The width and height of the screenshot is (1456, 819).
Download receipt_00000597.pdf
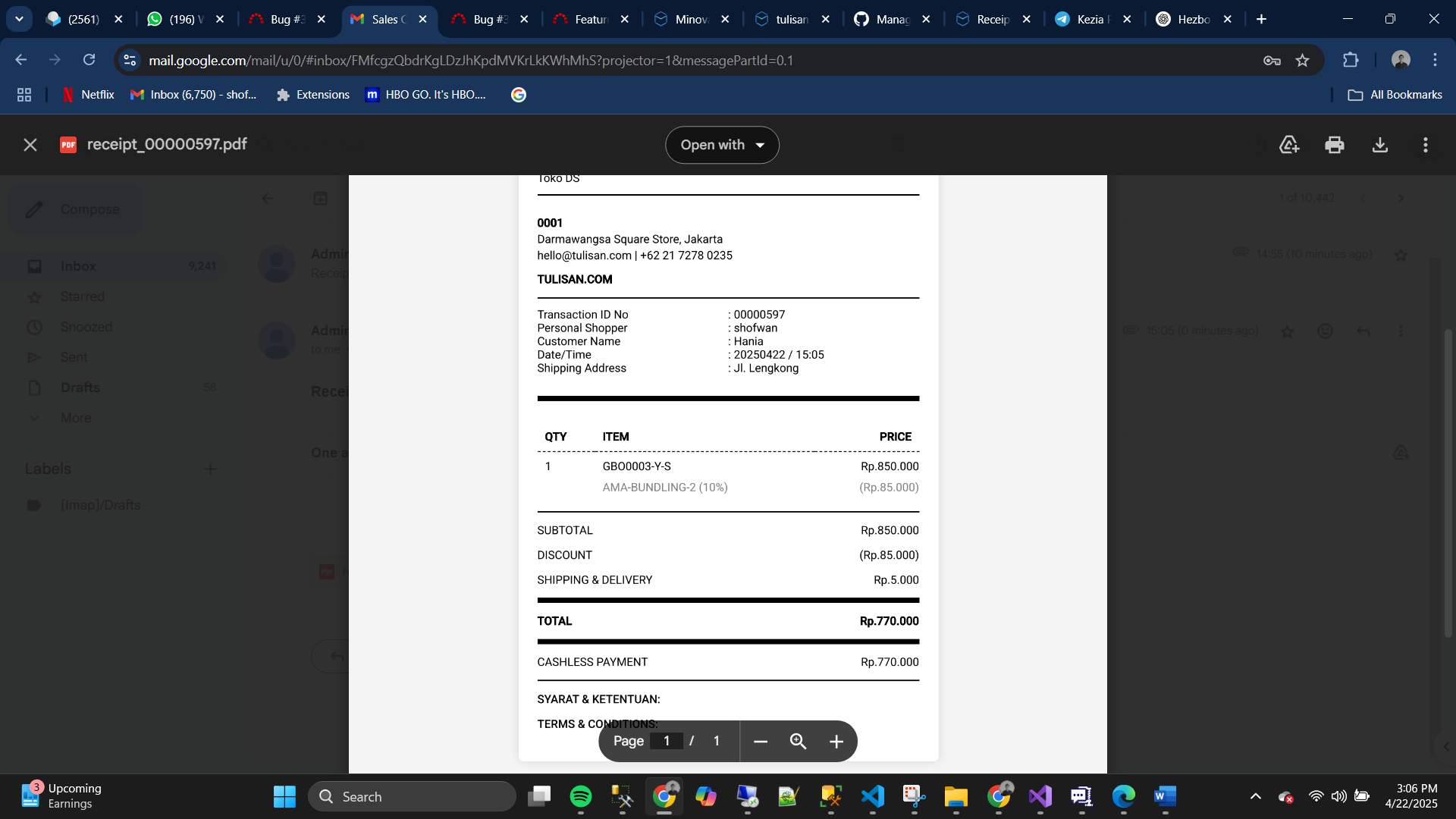pos(1380,145)
